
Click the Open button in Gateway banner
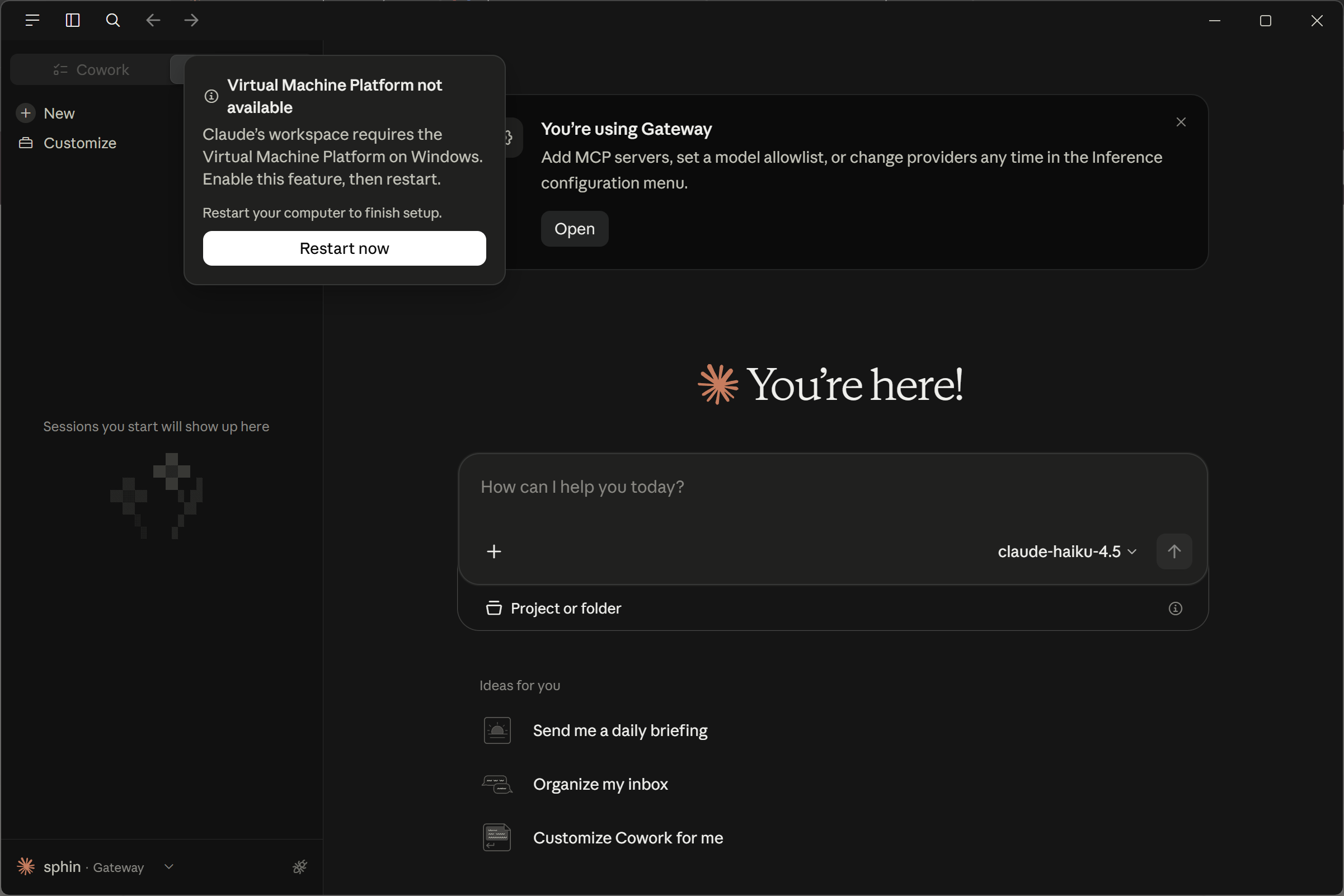pyautogui.click(x=575, y=229)
